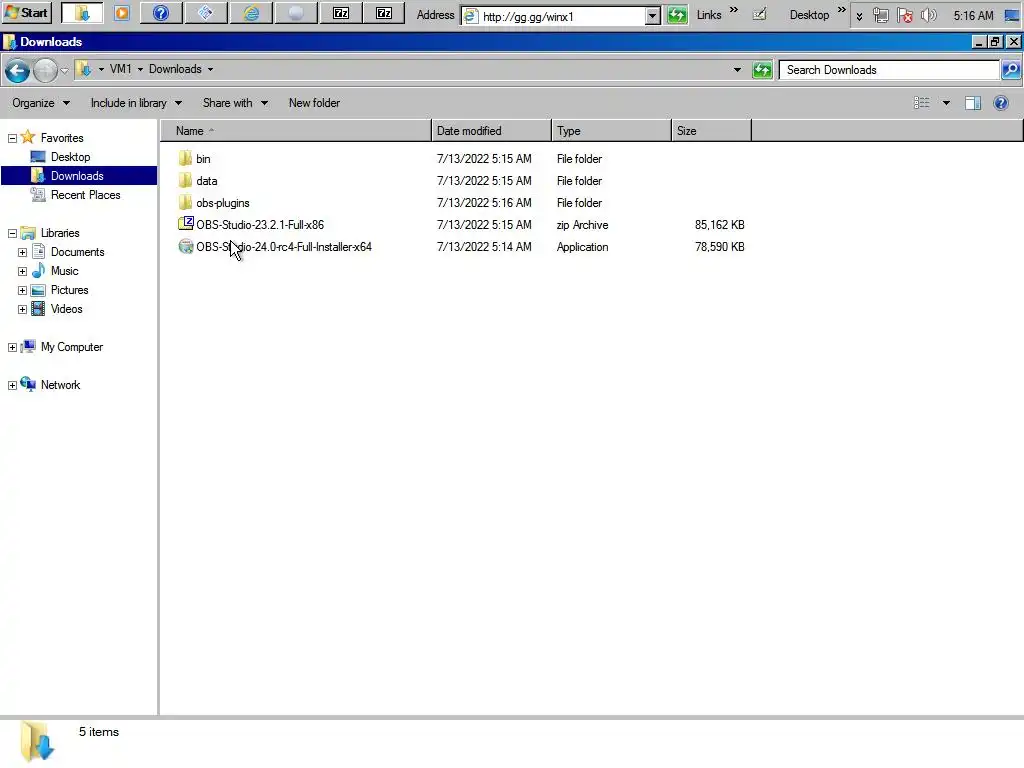Select the Music library
Image resolution: width=1024 pixels, height=768 pixels.
click(64, 271)
